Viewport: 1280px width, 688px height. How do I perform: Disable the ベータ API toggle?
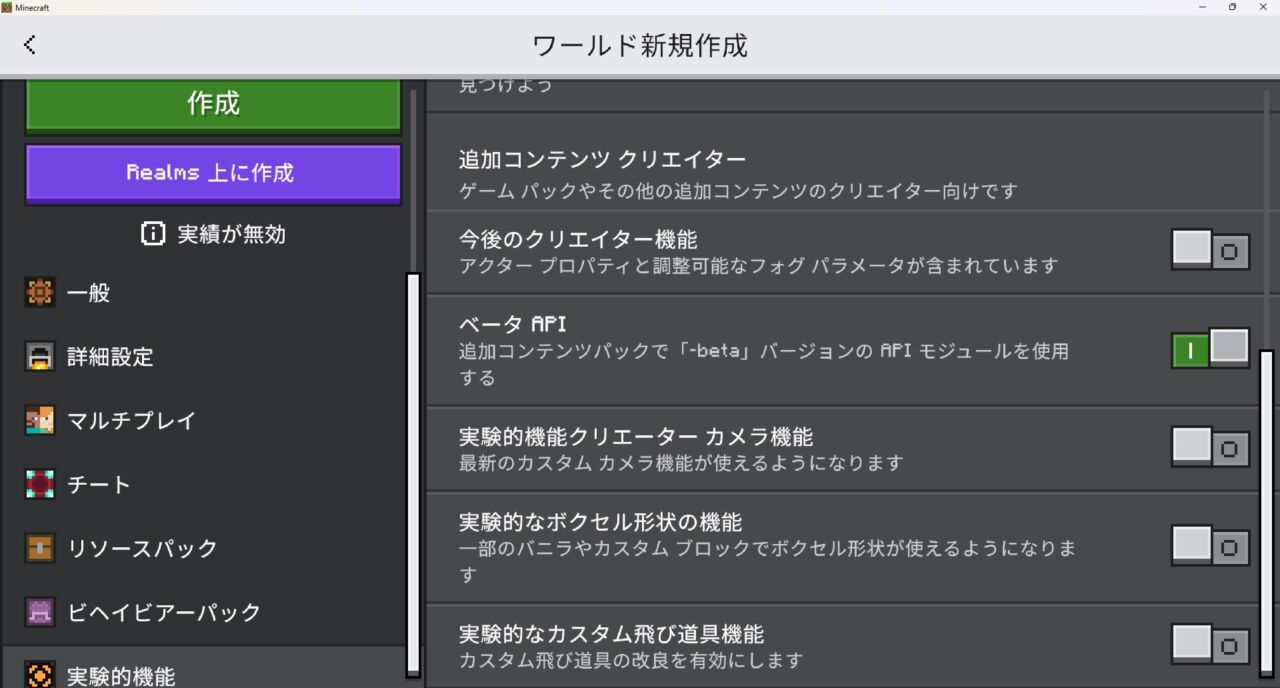pos(1211,349)
